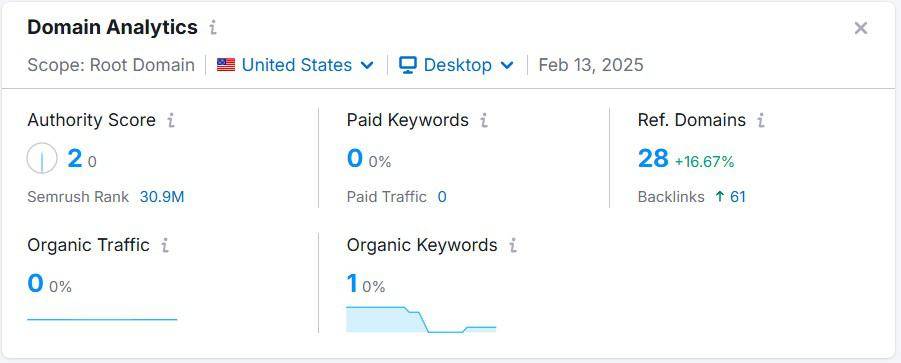This screenshot has height=363, width=901.
Task: Open the United States country dropdown
Action: click(x=295, y=65)
